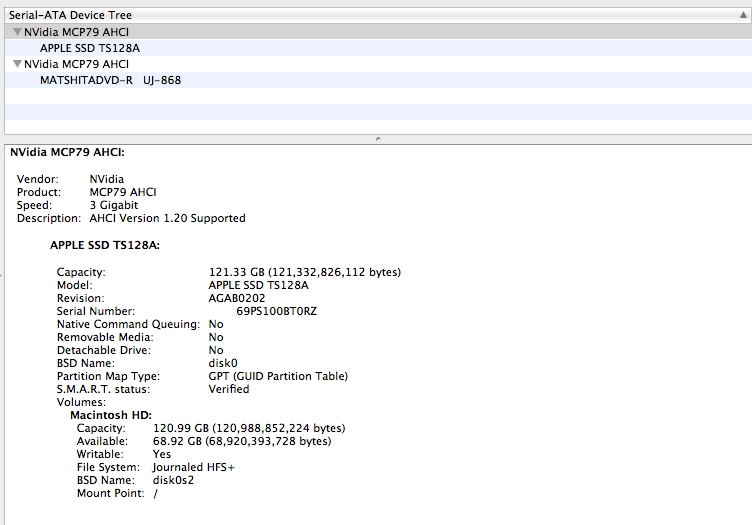
Task: Click the Speed value 3 Gigabit
Action: (x=114, y=205)
